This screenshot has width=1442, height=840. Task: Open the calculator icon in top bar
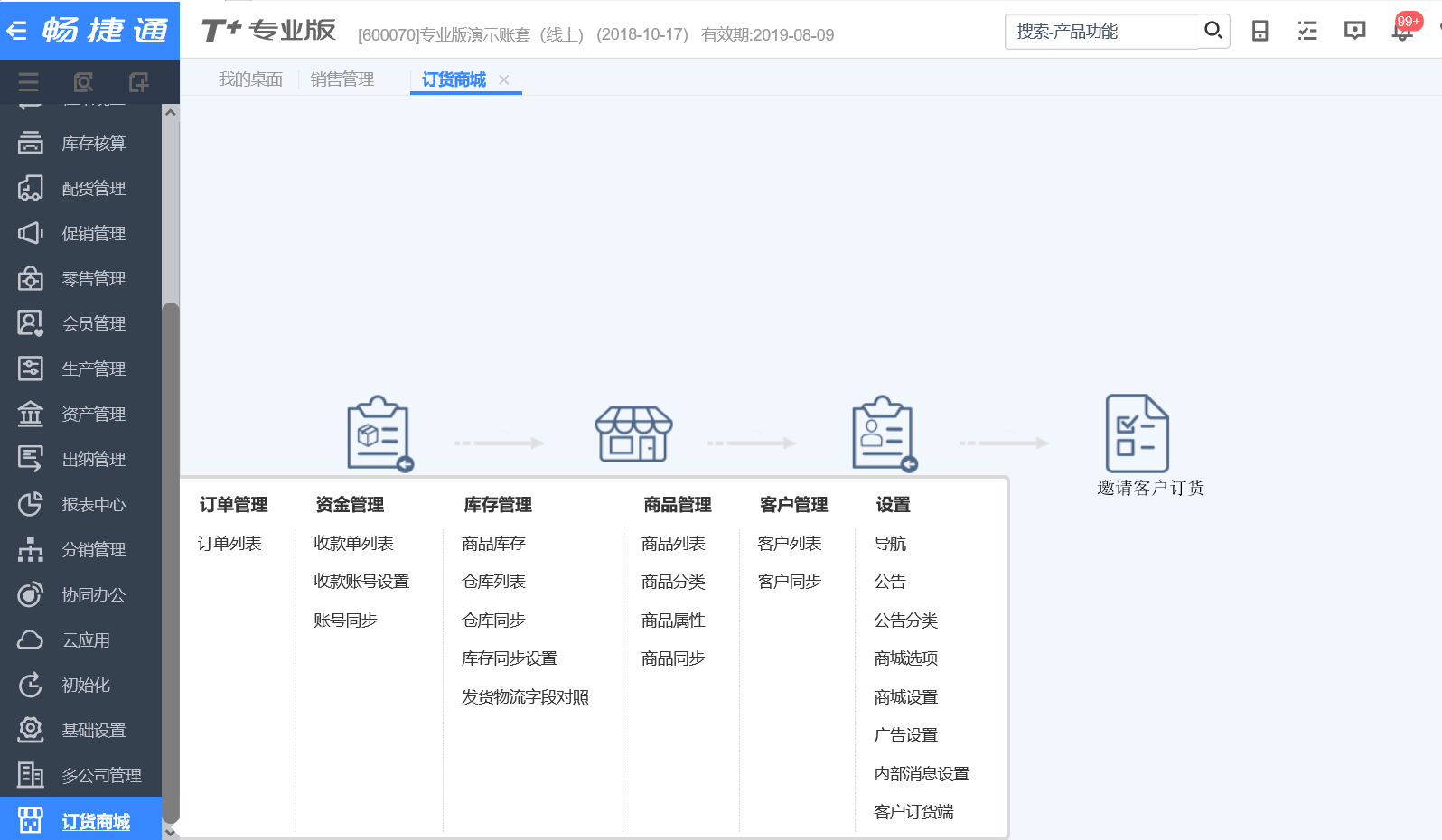(1259, 31)
